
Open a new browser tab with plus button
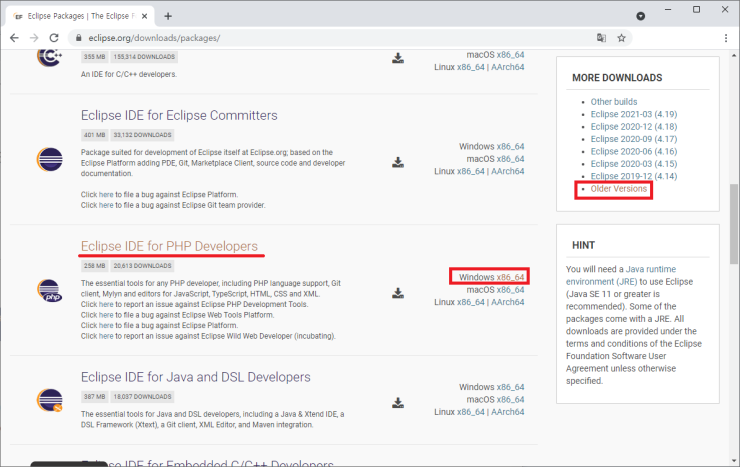(167, 16)
